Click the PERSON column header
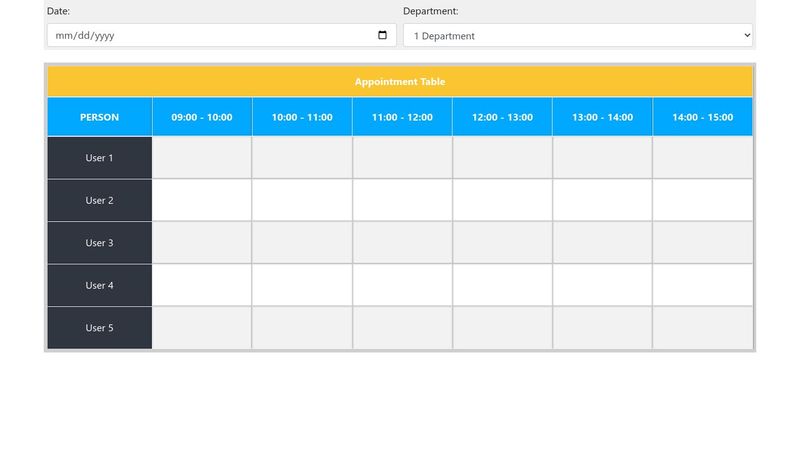The width and height of the screenshot is (800, 450). pos(99,117)
